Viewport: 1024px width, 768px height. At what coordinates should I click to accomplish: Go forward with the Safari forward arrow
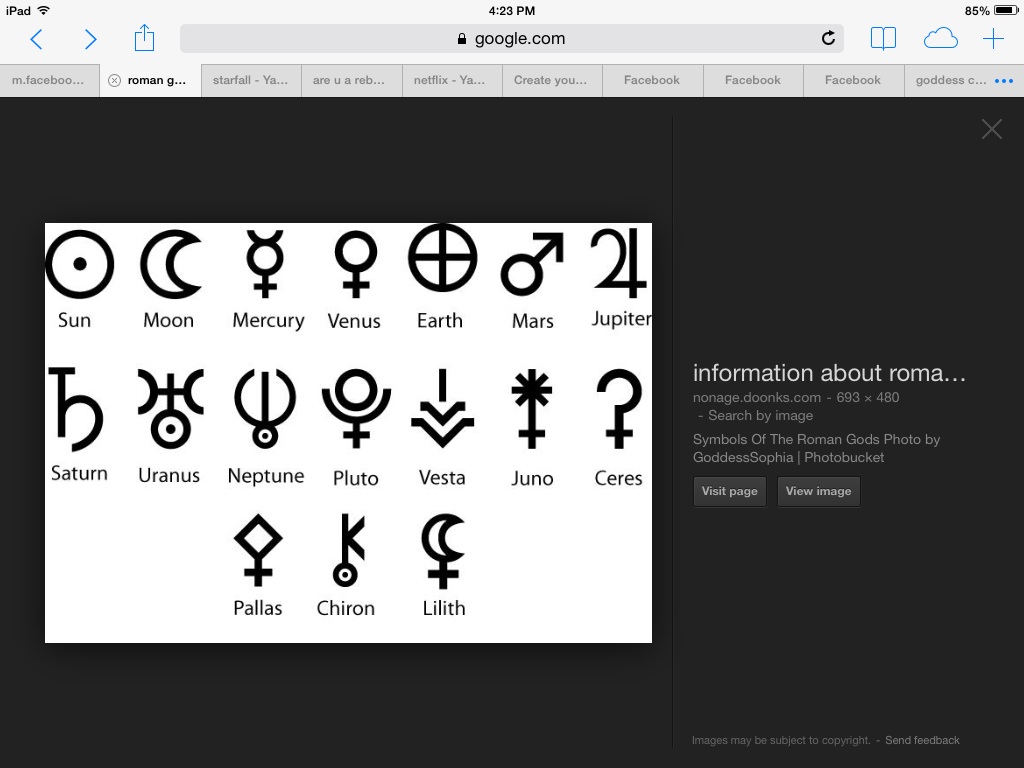pyautogui.click(x=91, y=39)
